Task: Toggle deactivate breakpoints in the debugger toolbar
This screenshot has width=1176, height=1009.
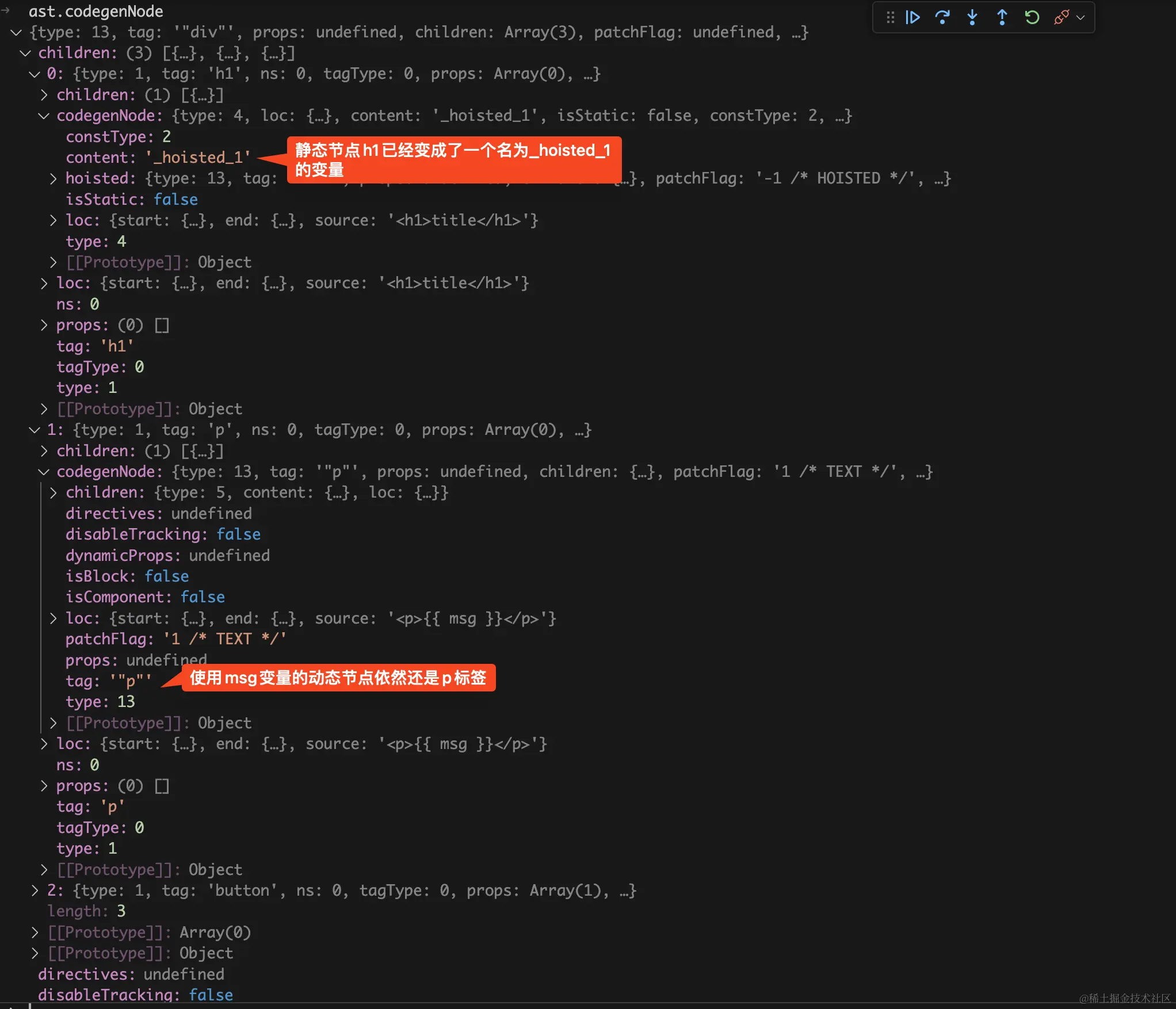Action: pyautogui.click(x=1060, y=18)
